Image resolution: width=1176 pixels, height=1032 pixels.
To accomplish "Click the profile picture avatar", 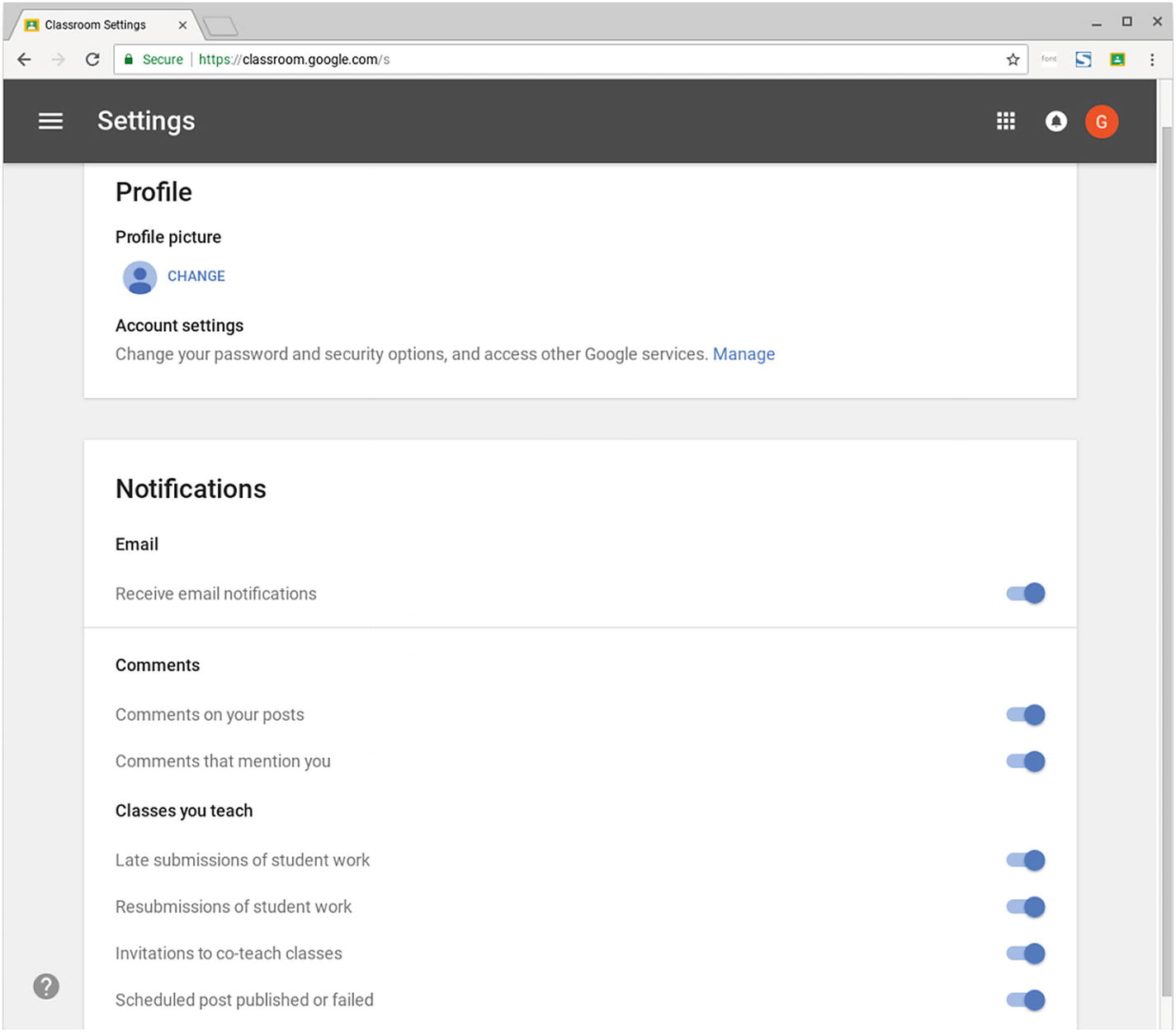I will point(139,277).
